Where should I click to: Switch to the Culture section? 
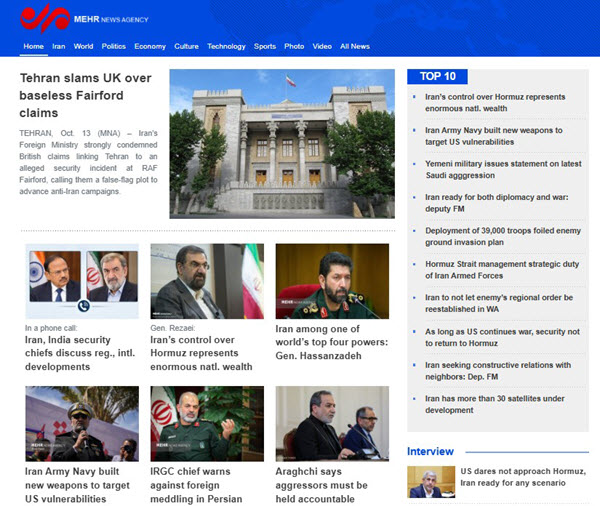186,46
